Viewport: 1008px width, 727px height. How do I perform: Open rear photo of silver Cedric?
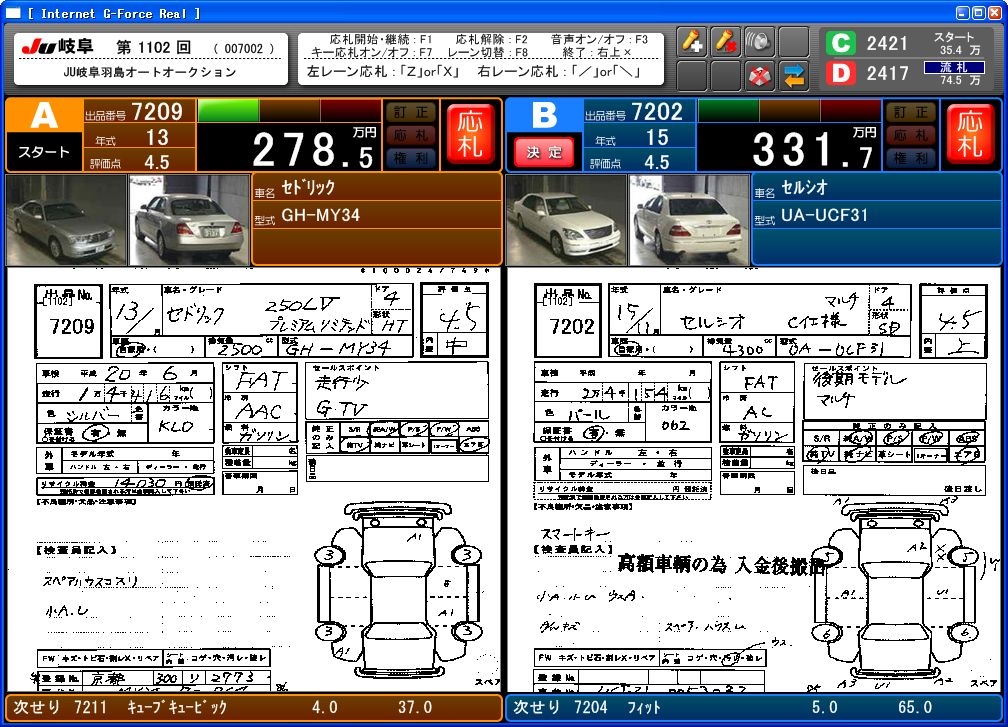(189, 220)
